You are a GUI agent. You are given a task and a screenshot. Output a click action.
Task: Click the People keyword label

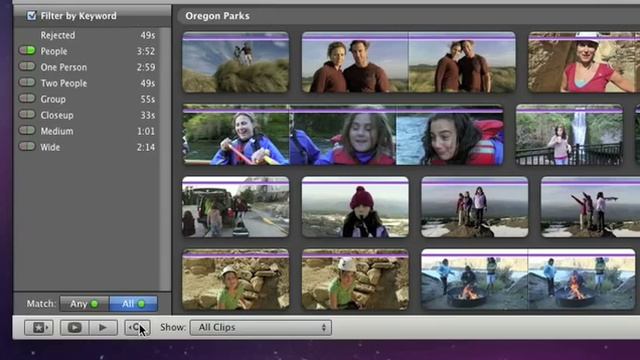tap(54, 51)
